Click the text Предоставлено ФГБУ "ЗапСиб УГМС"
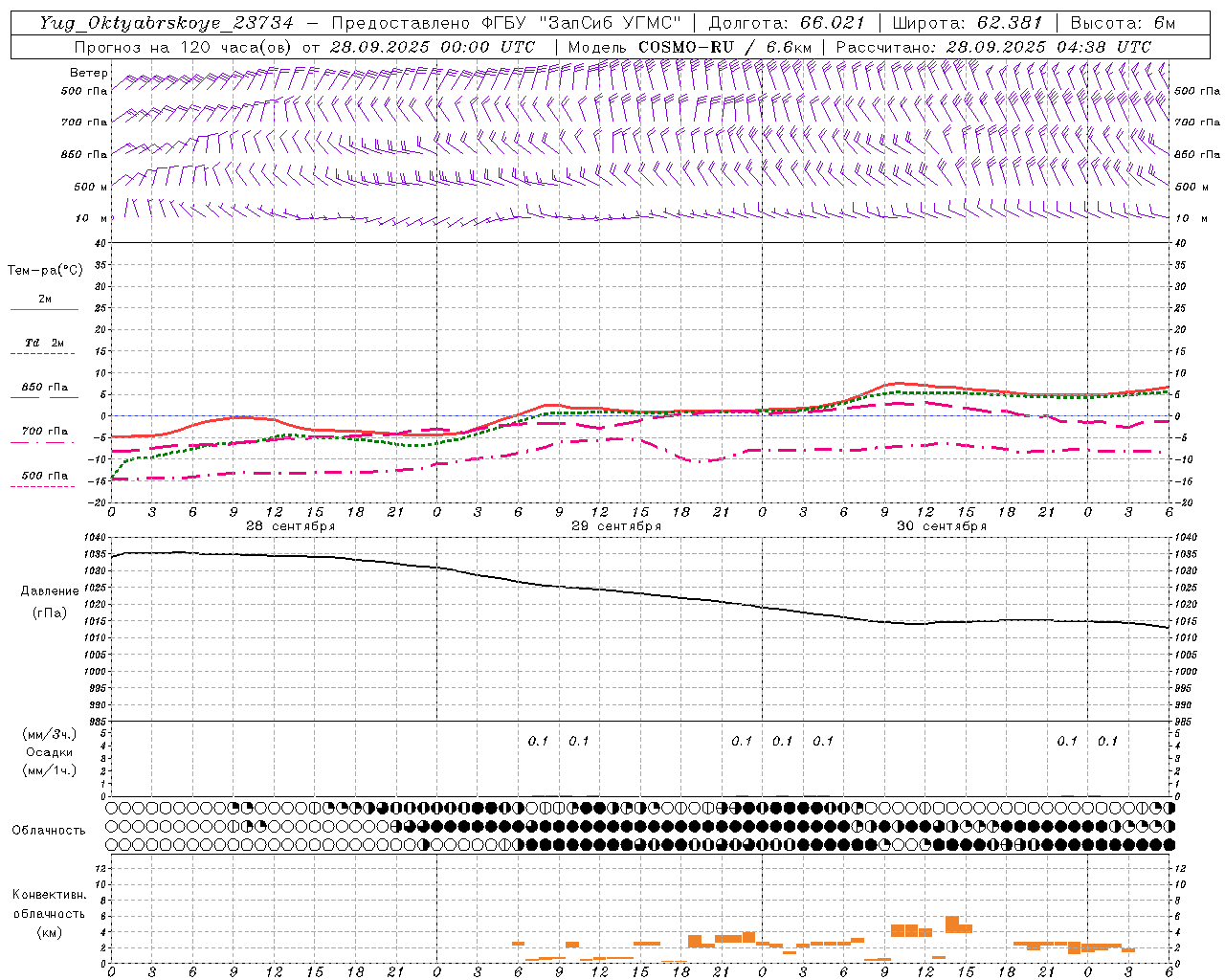 (x=506, y=23)
